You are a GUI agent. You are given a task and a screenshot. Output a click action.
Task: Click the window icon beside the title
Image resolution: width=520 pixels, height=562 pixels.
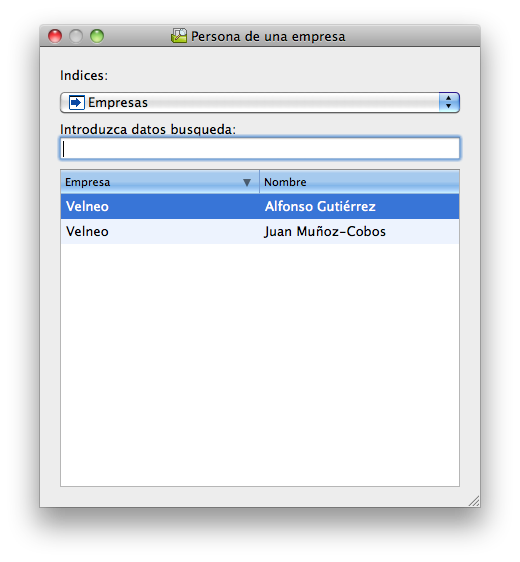pos(179,36)
